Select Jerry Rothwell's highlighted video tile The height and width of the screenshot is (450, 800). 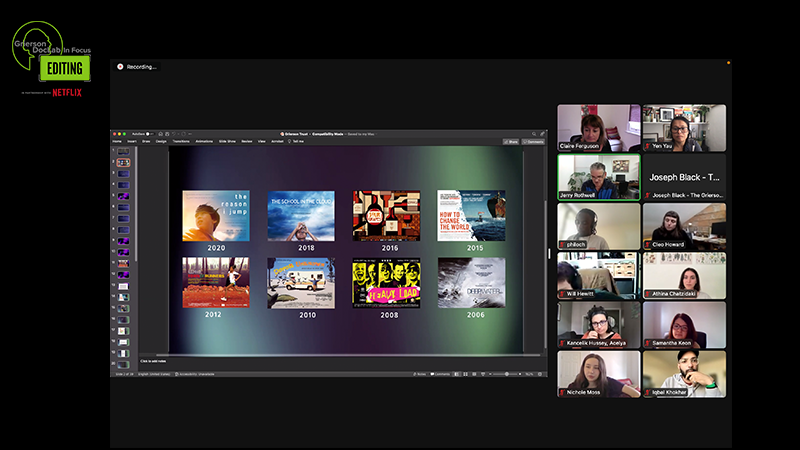pyautogui.click(x=598, y=177)
